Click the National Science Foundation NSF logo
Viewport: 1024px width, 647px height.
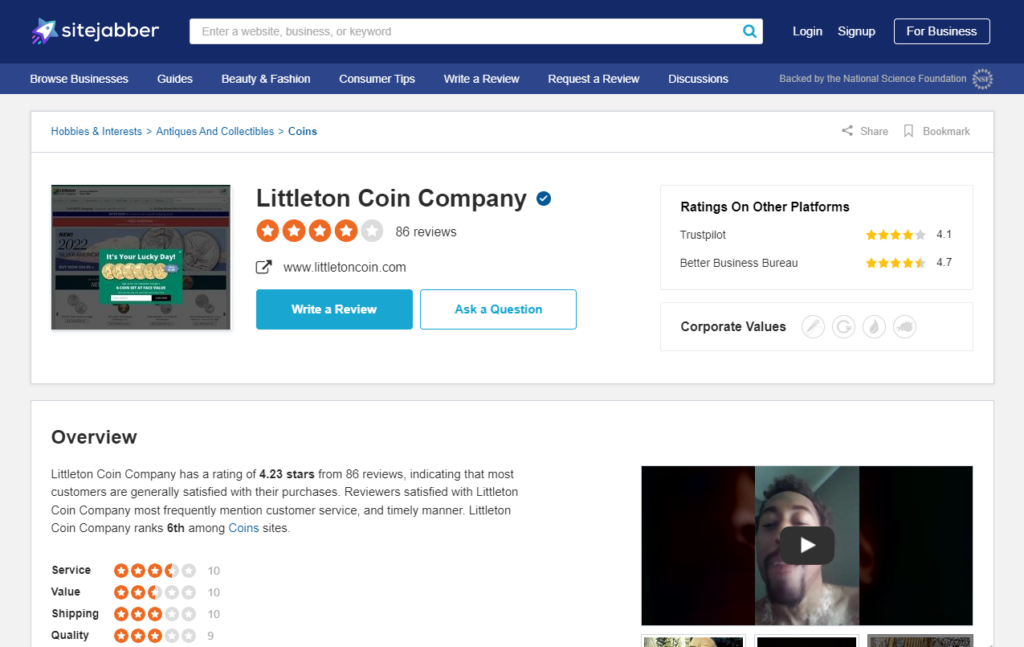point(982,79)
